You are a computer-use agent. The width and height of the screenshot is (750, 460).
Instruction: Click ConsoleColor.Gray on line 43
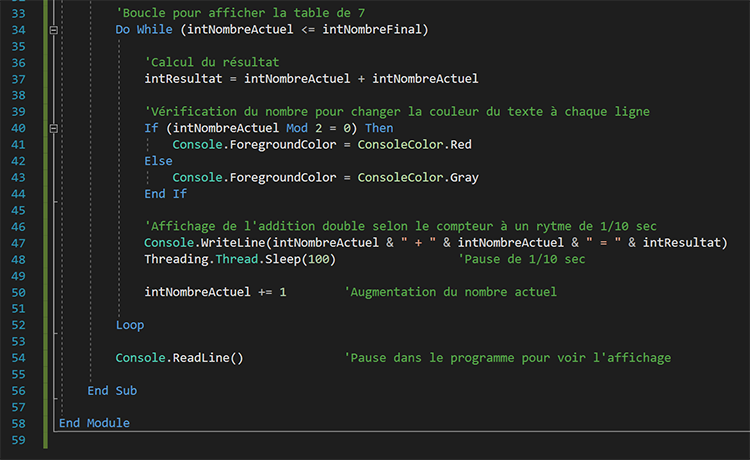418,177
